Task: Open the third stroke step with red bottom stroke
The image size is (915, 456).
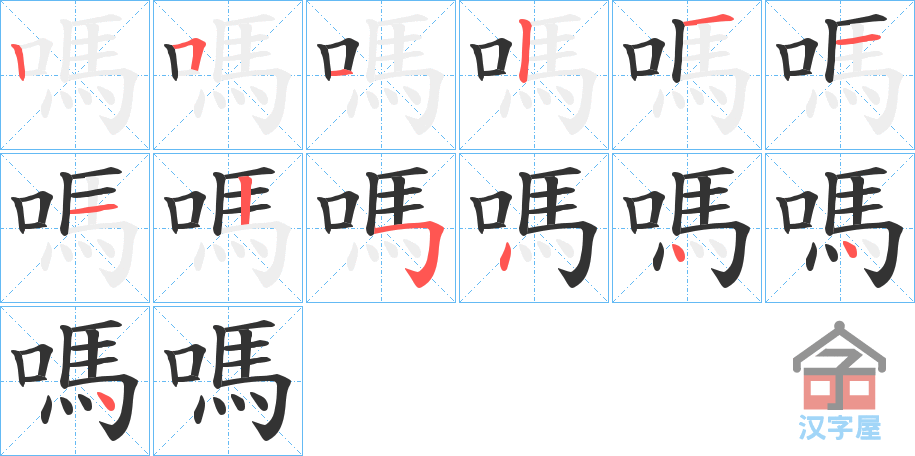Action: coord(381,75)
